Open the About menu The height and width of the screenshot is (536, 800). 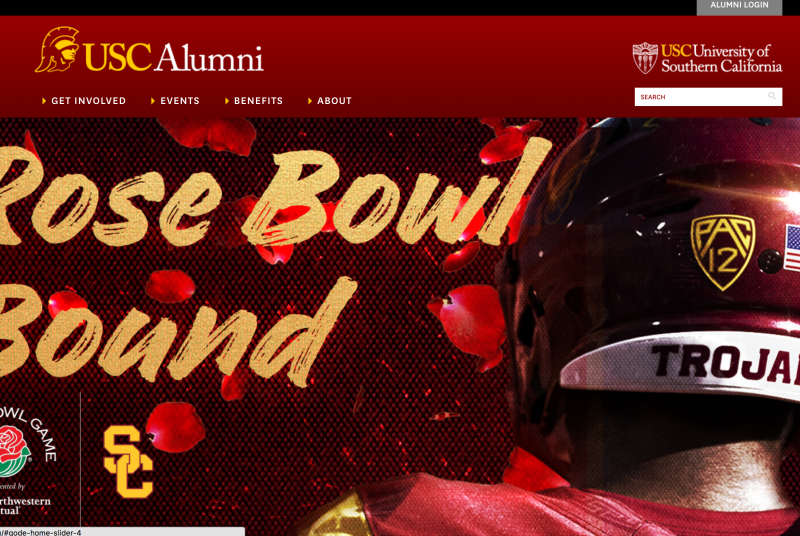334,101
